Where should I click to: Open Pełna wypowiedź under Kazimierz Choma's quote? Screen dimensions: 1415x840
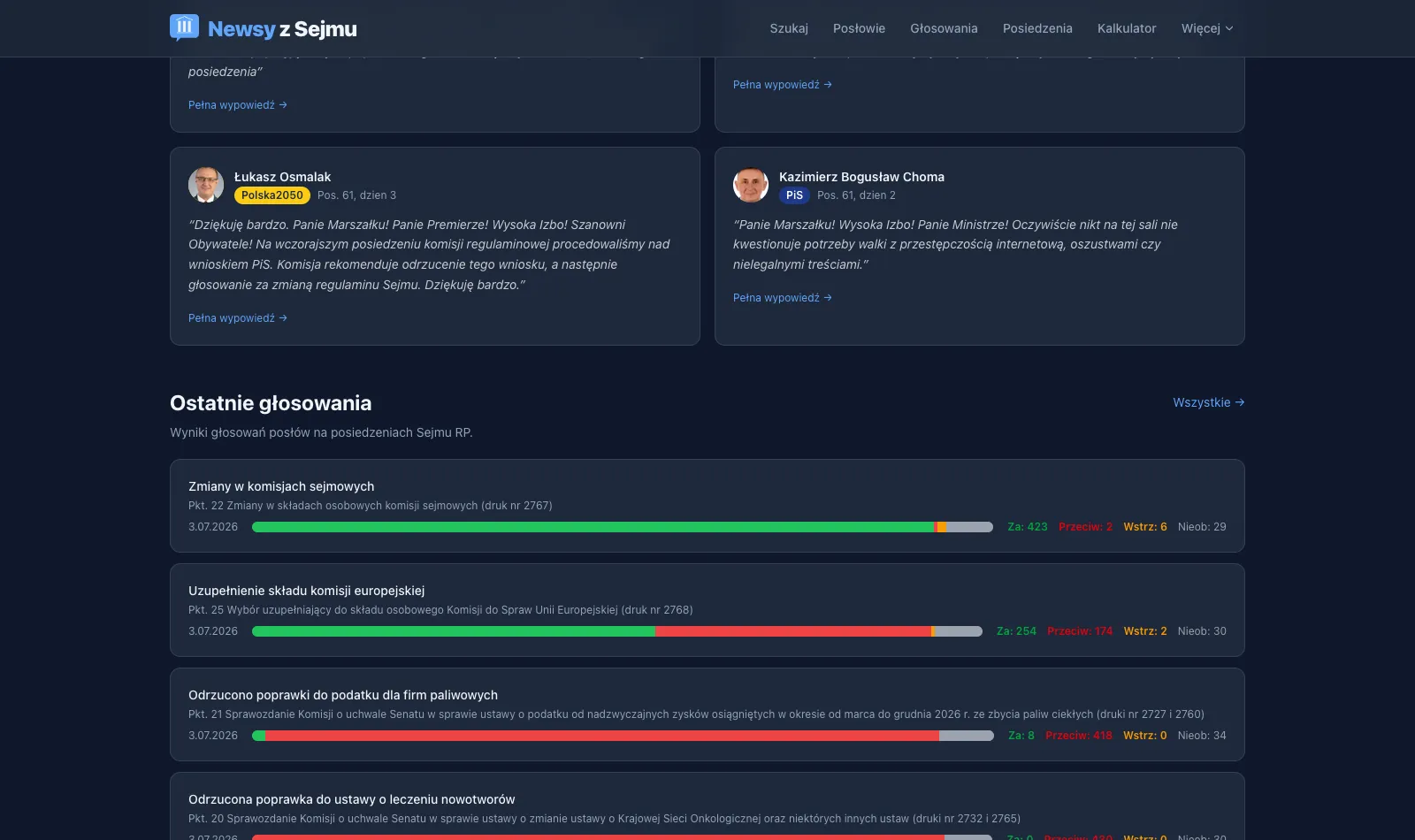tap(783, 297)
